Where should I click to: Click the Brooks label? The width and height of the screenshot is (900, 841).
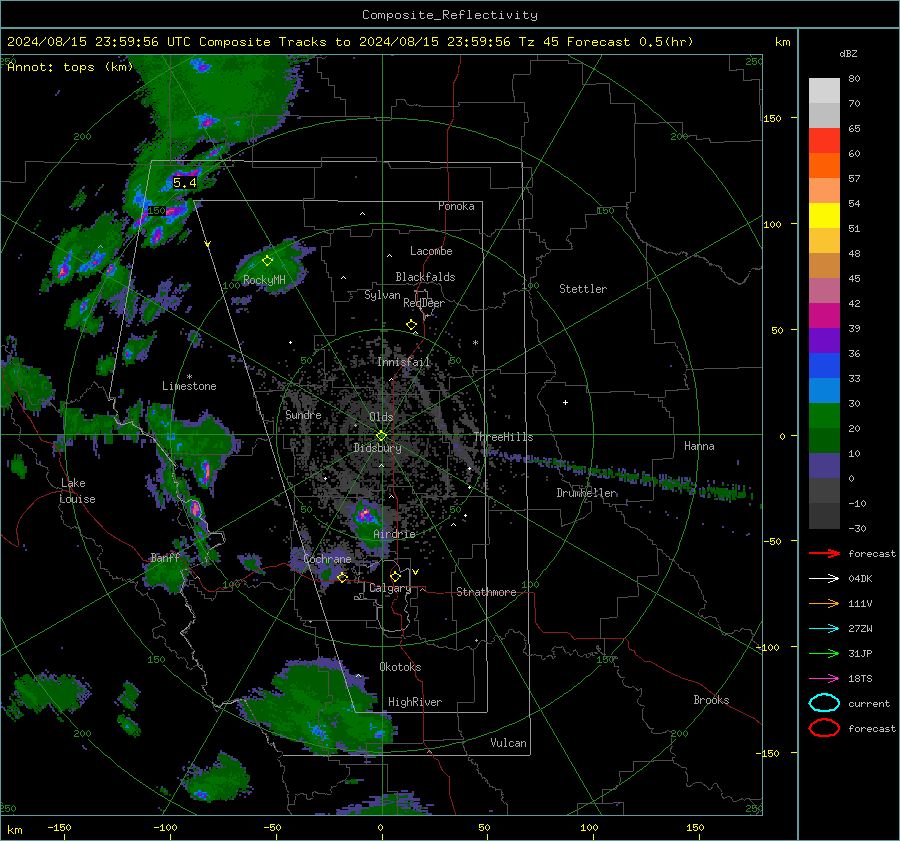click(711, 700)
